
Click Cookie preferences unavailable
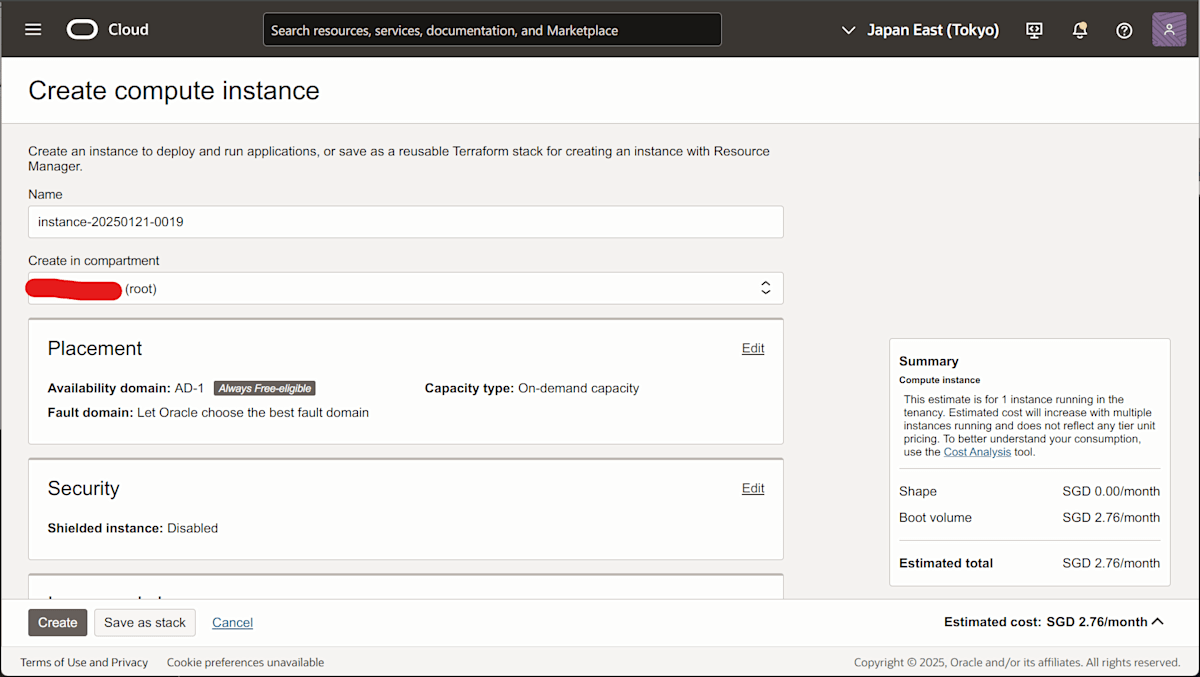tap(245, 662)
